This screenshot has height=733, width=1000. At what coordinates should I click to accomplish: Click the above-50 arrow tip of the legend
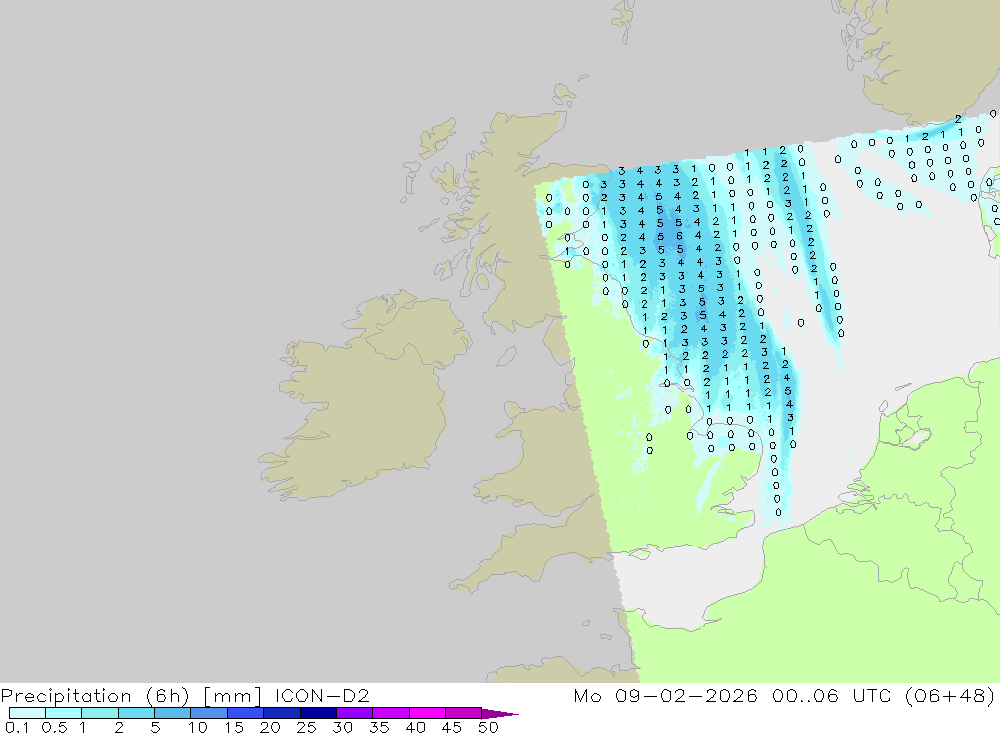click(x=501, y=714)
